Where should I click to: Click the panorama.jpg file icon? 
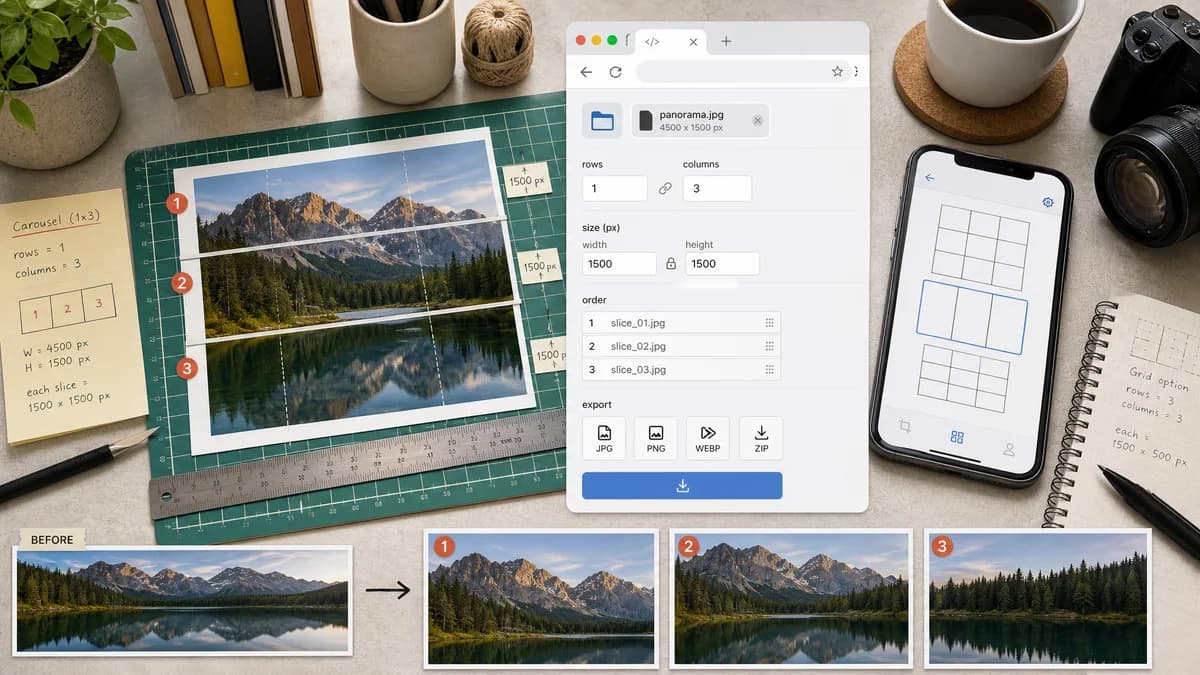click(646, 121)
